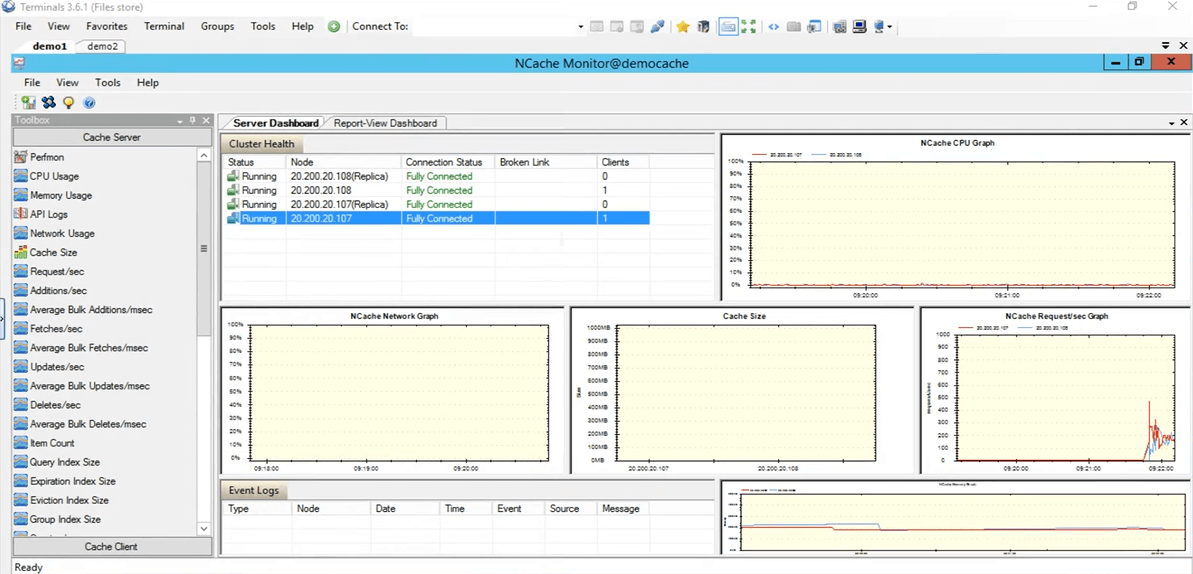This screenshot has height=574, width=1193.
Task: Click Average Bulk Fetches/msec in Toolbox
Action: (x=89, y=347)
